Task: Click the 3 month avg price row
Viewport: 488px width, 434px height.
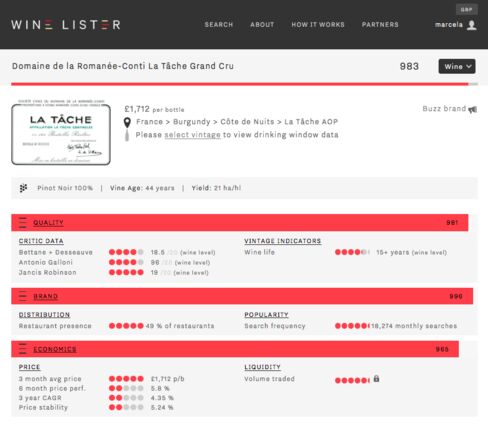Action: [x=102, y=379]
